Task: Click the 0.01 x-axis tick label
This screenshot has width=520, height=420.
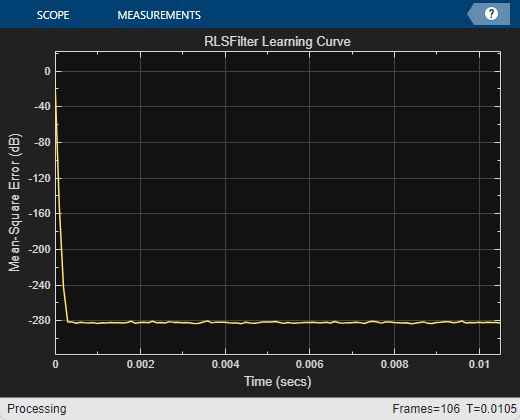Action: tap(479, 364)
